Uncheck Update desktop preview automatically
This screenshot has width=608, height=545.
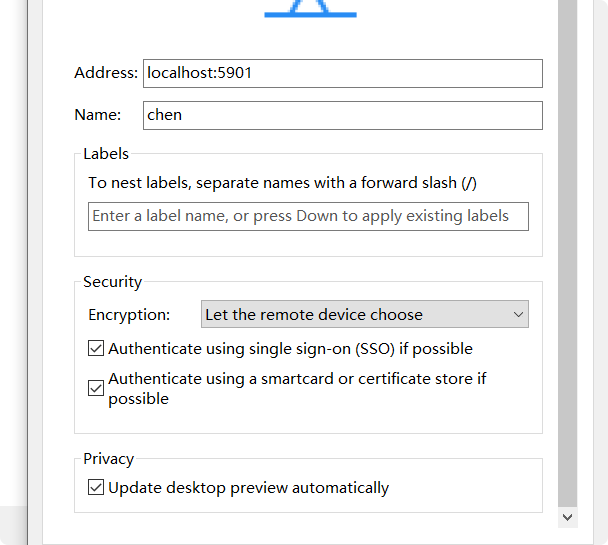click(x=96, y=487)
